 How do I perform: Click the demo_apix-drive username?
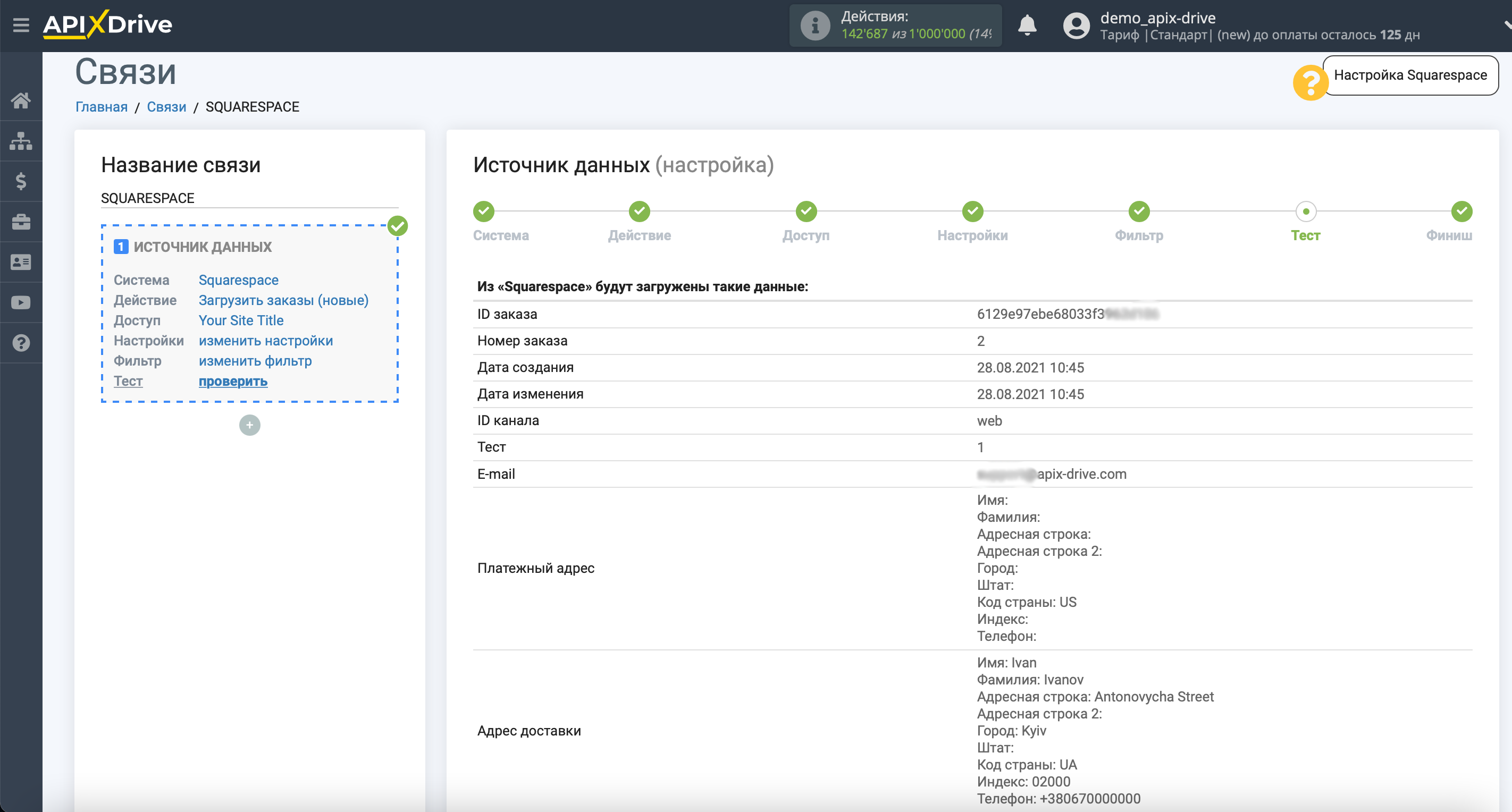click(1157, 18)
